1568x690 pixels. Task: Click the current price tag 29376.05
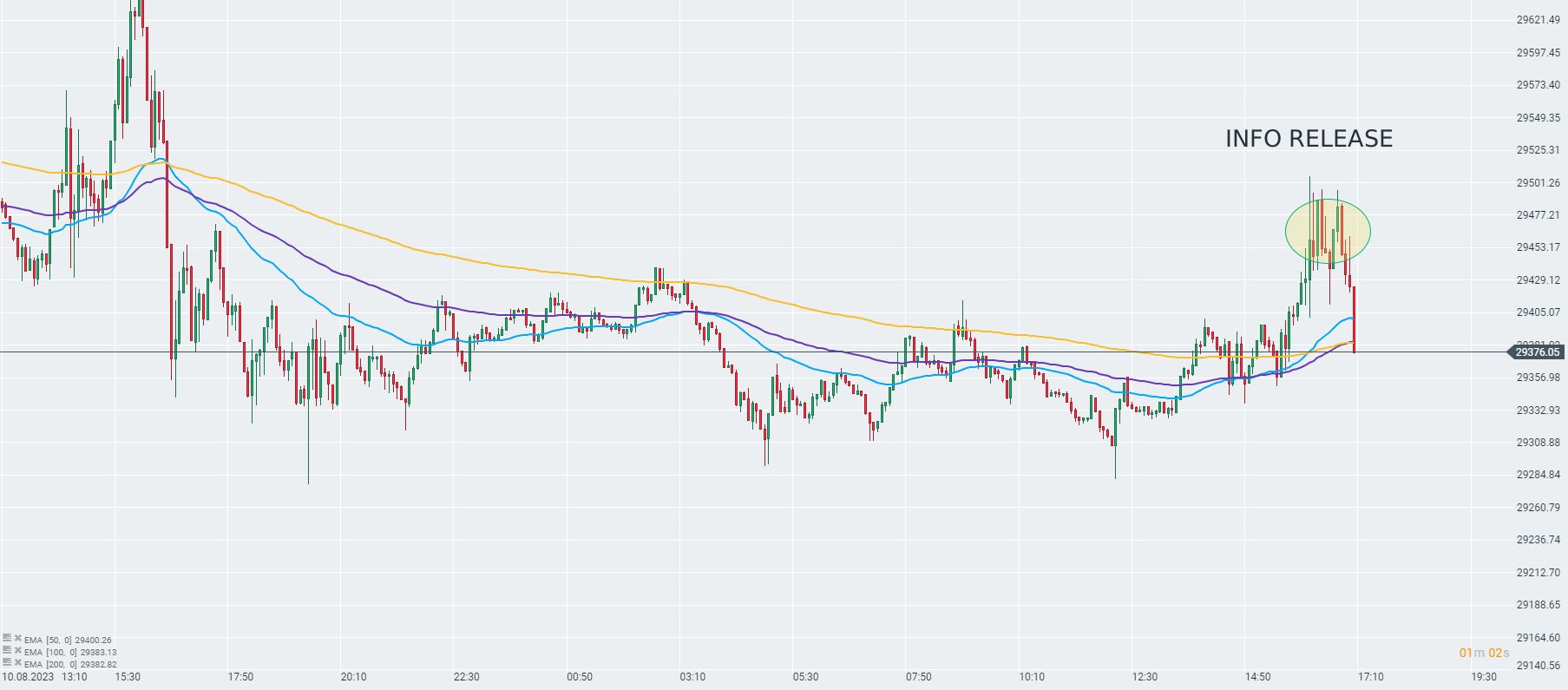point(1538,352)
